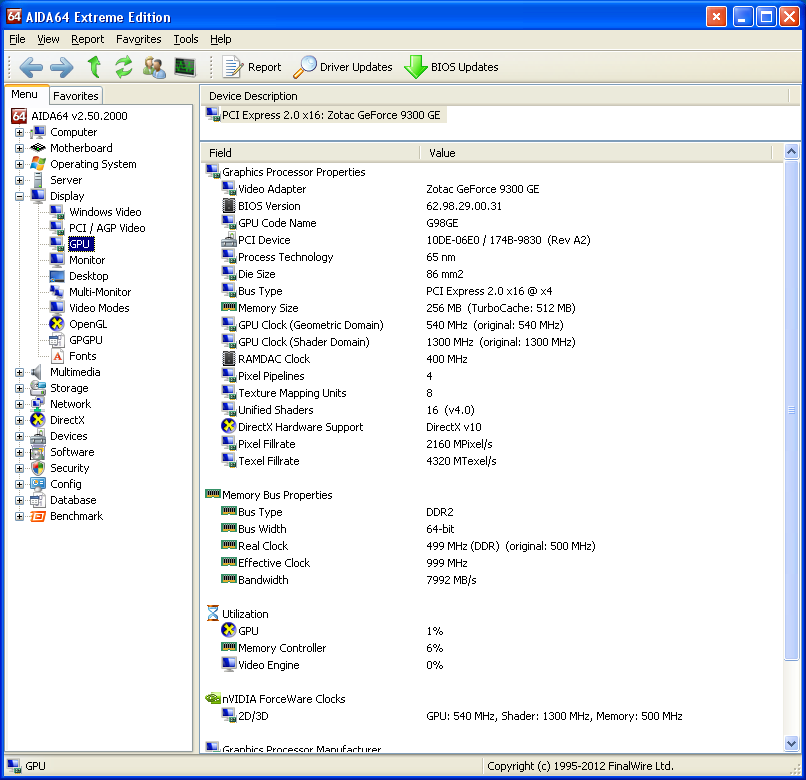Open Driver Updates
The image size is (806, 780).
tap(342, 67)
